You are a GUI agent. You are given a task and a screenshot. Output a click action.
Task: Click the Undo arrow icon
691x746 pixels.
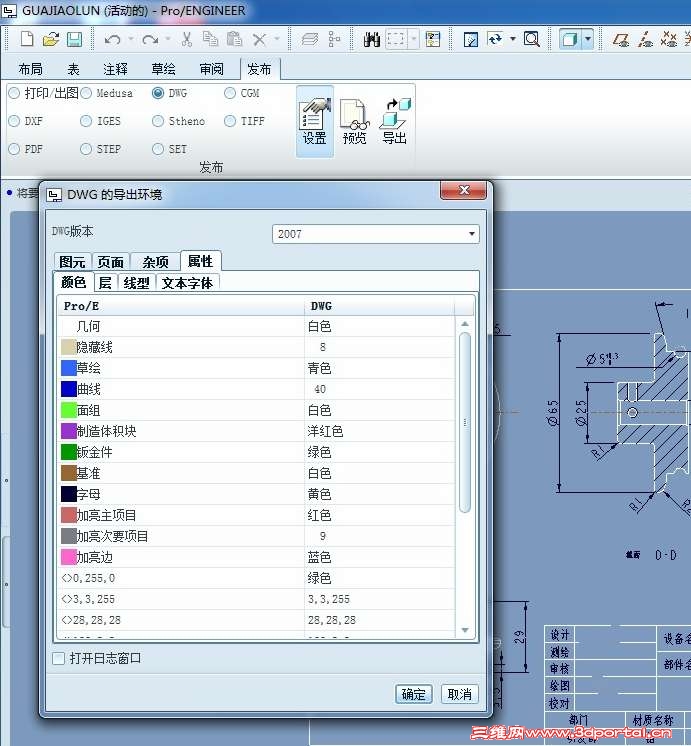coord(112,39)
